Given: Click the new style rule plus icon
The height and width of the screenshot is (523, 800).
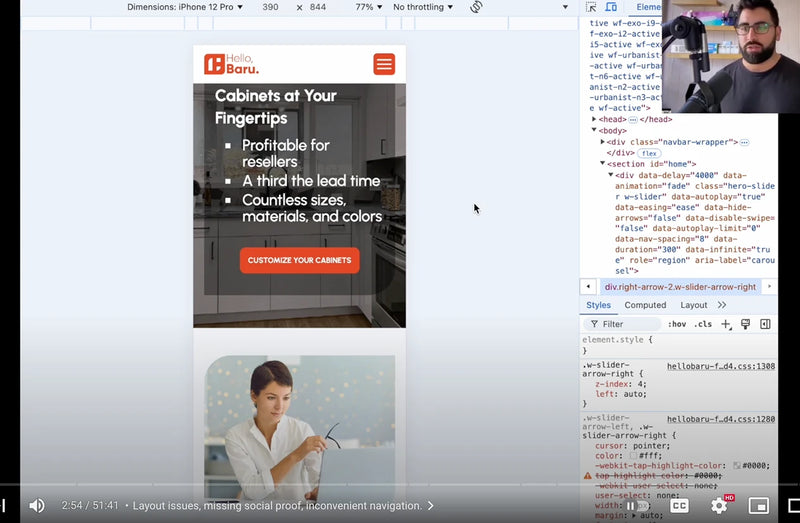Looking at the screenshot, I should 726,324.
